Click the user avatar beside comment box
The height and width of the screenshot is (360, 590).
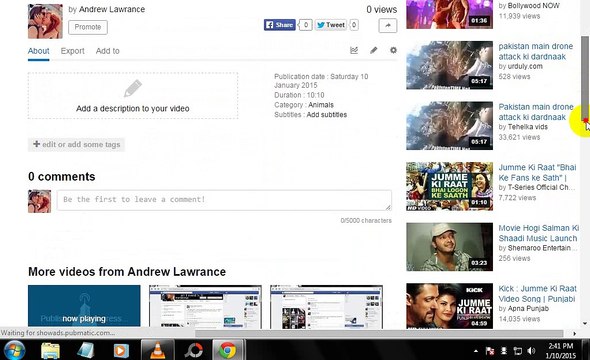pyautogui.click(x=39, y=201)
